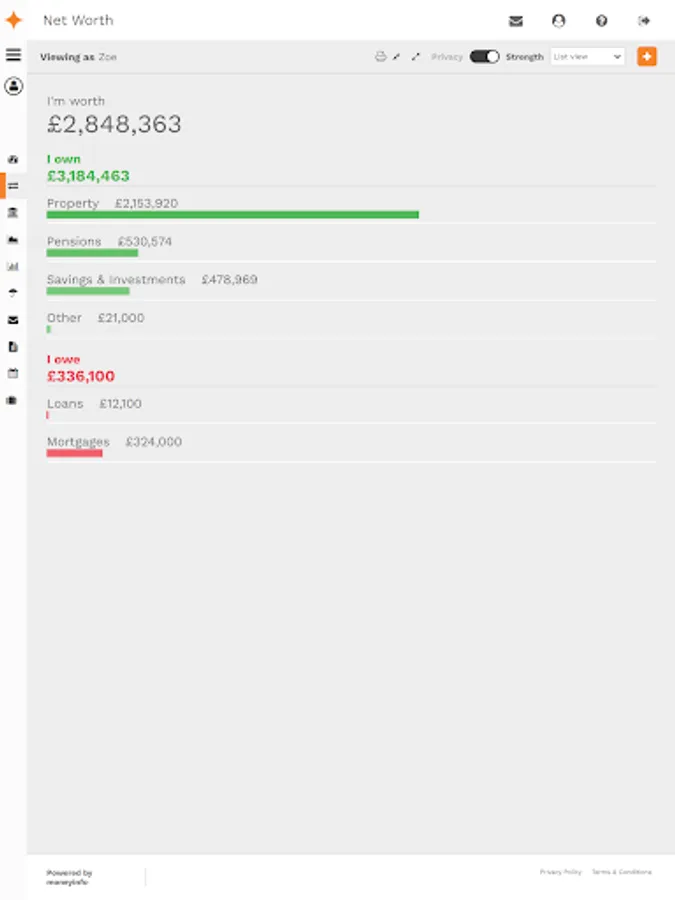Click the bank icon in sidebar
675x900 pixels.
(13, 213)
